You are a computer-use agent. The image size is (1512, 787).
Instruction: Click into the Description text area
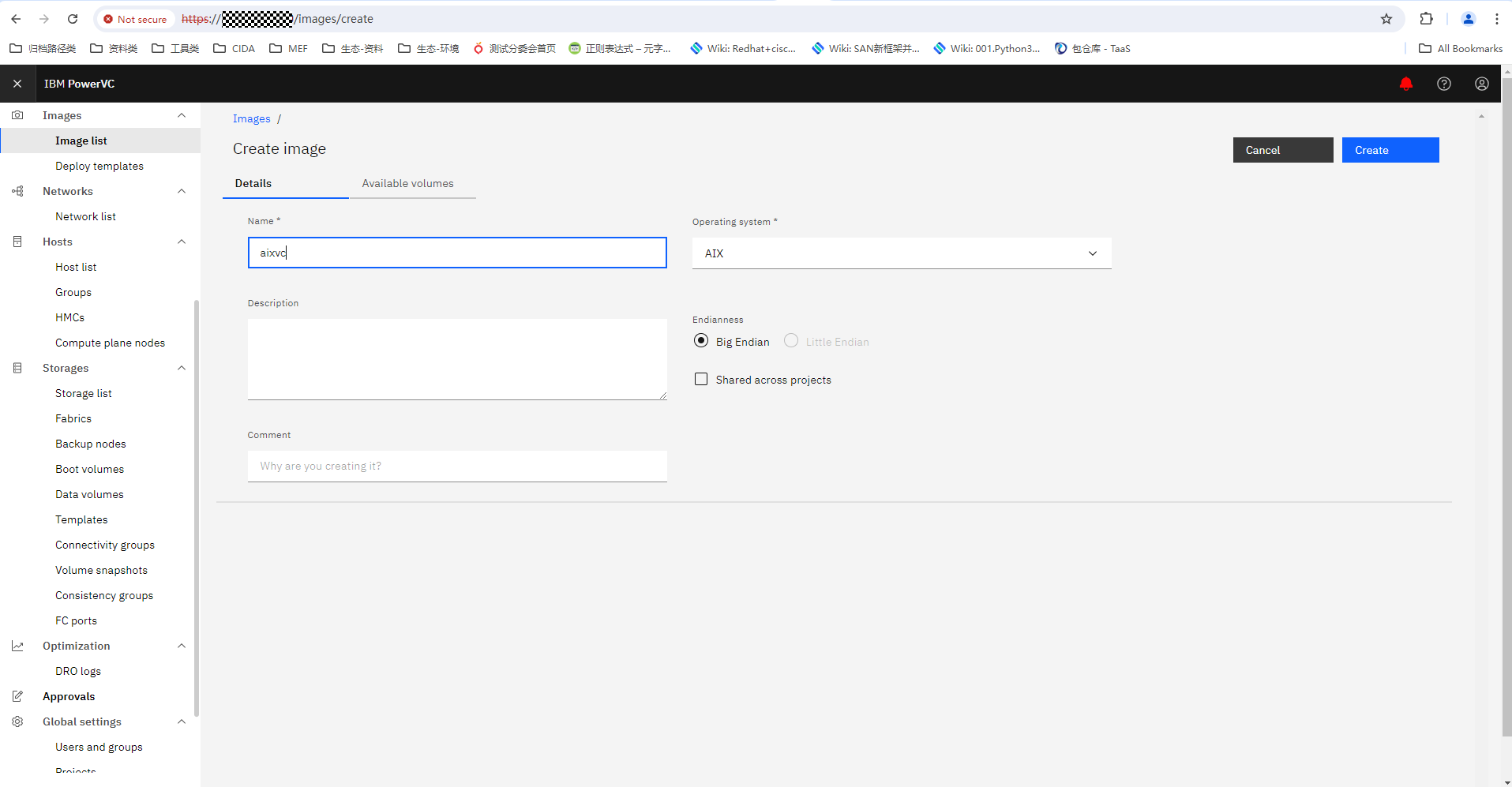coord(457,359)
